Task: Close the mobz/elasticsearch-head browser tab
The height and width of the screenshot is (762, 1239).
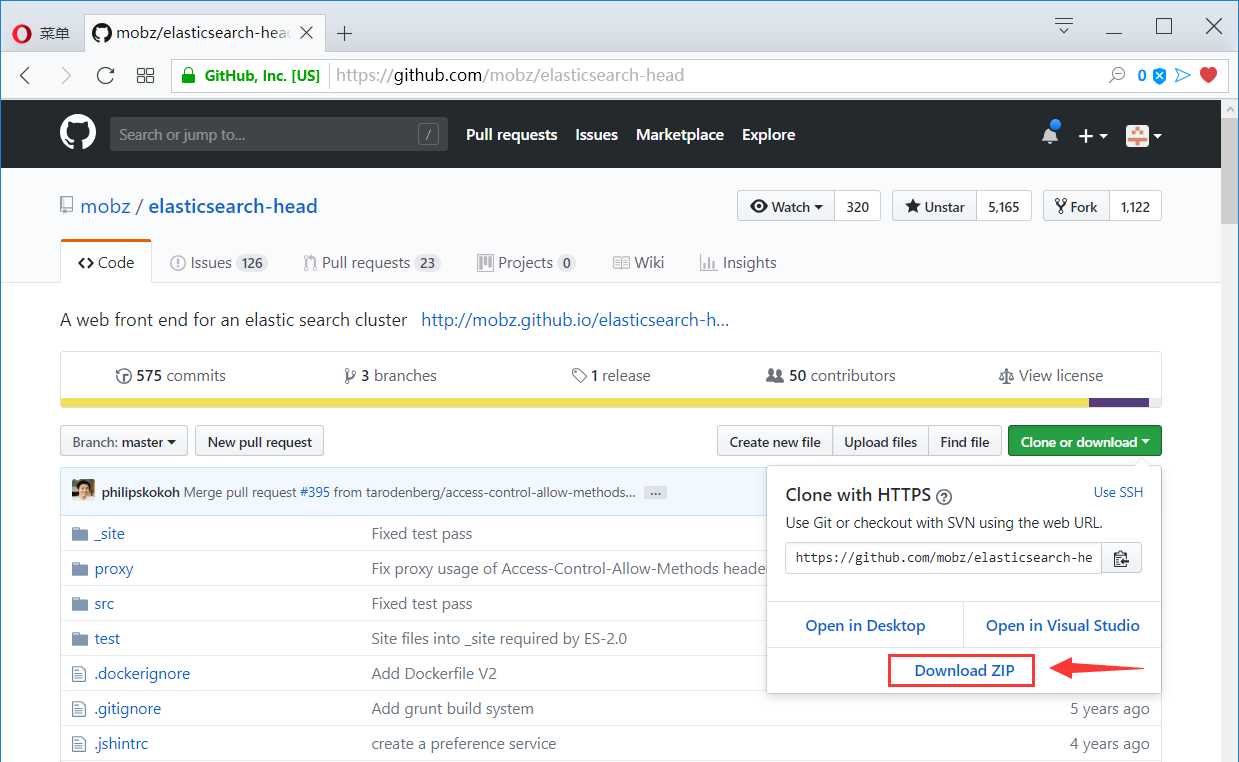Action: click(x=307, y=33)
